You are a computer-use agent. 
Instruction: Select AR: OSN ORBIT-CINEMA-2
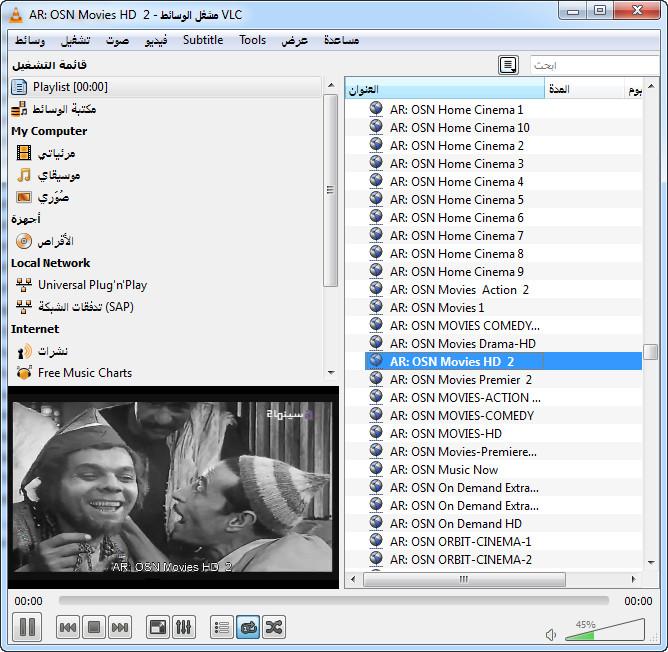coord(461,560)
